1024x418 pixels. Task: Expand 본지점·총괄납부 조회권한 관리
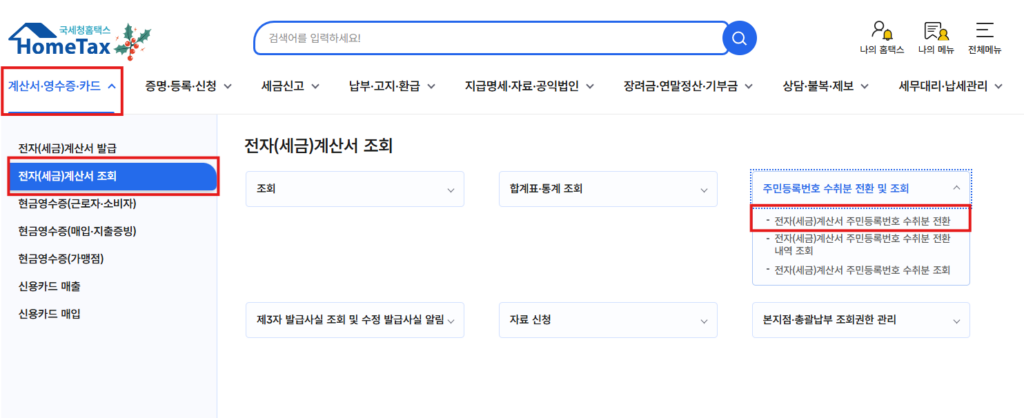point(860,320)
